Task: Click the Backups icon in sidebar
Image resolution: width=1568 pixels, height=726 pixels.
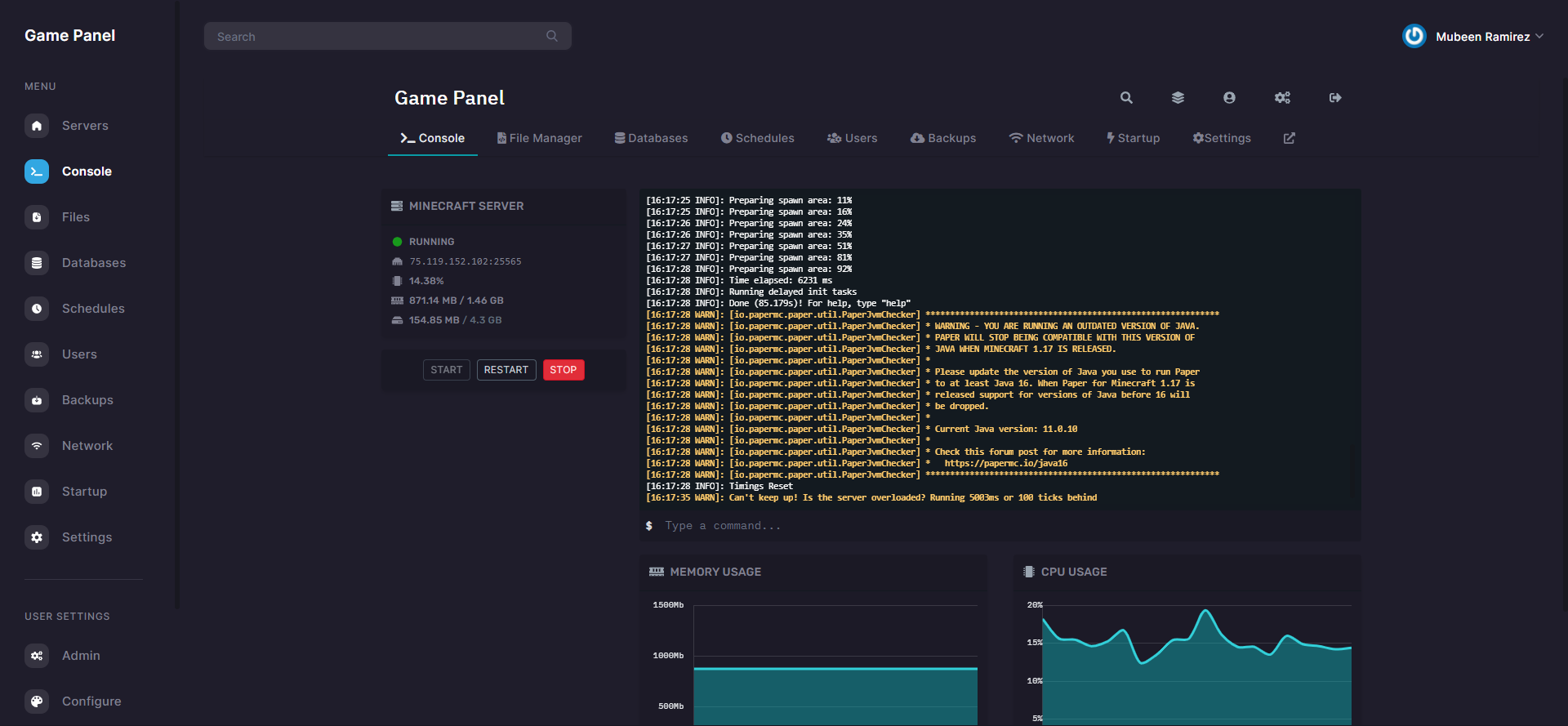Action: coord(37,400)
